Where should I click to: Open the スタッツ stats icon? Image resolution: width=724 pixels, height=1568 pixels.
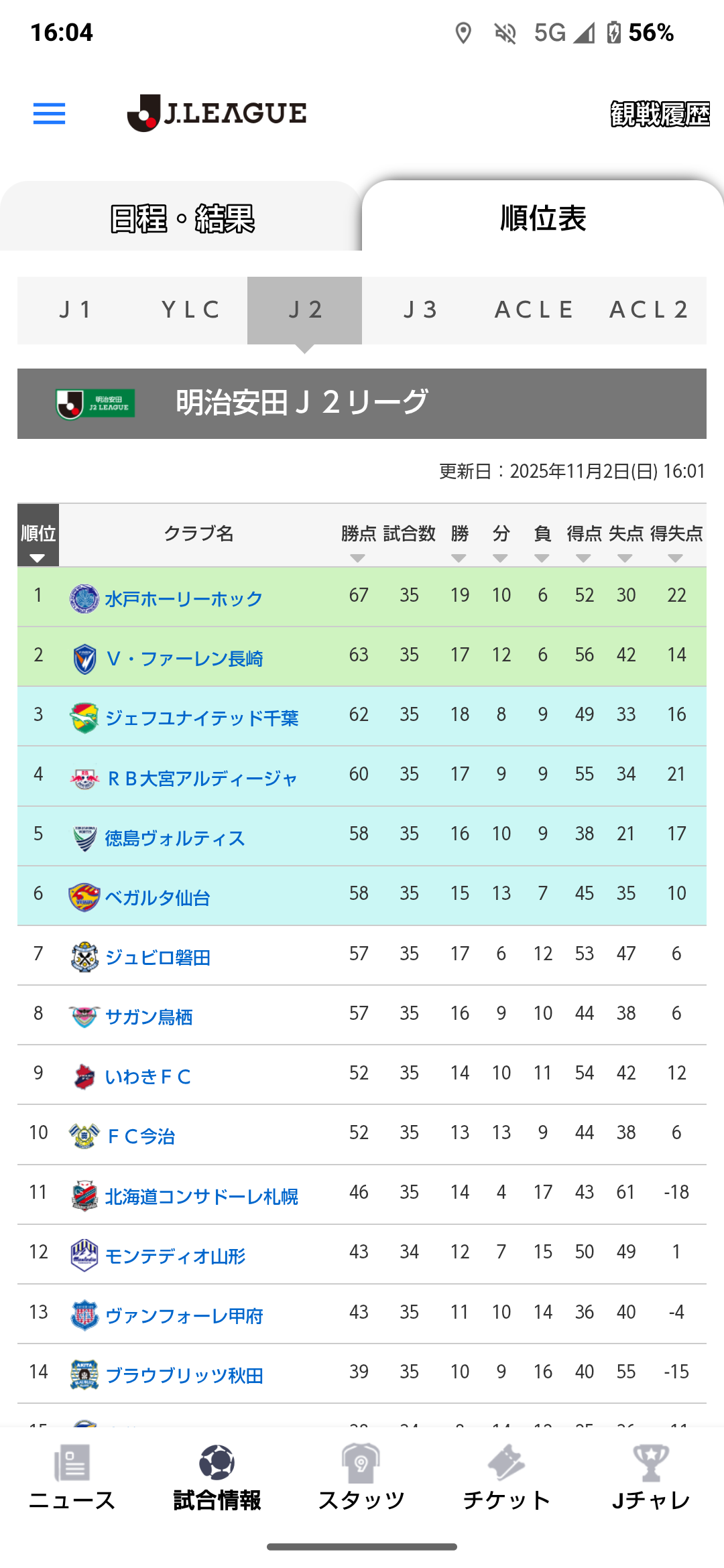point(361,1463)
